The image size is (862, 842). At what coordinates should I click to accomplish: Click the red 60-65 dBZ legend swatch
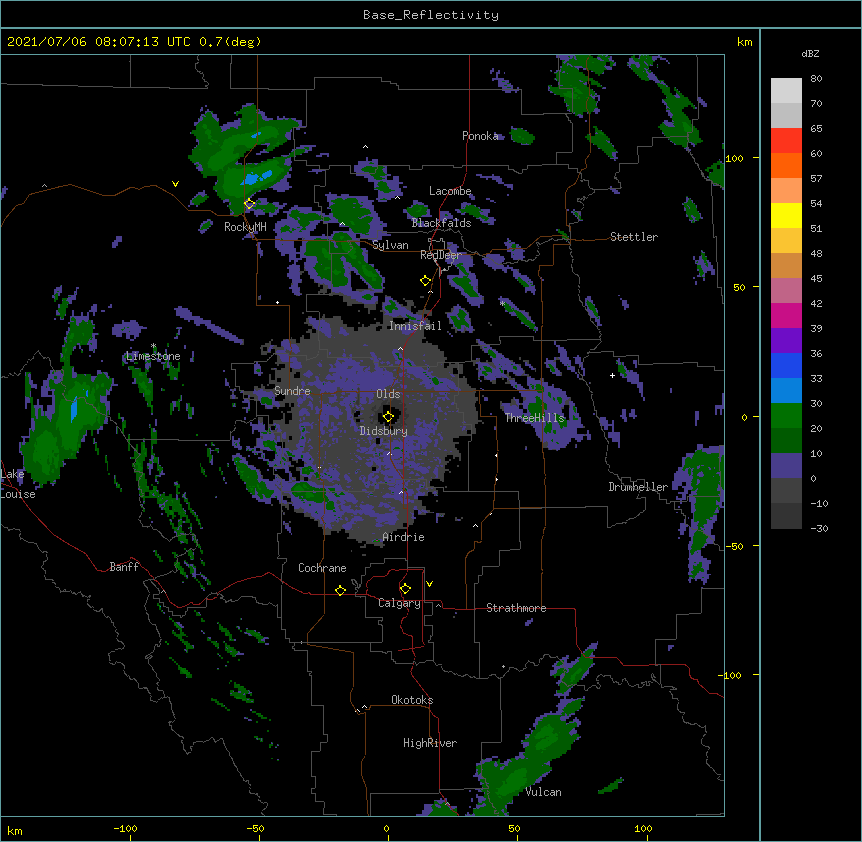(786, 141)
